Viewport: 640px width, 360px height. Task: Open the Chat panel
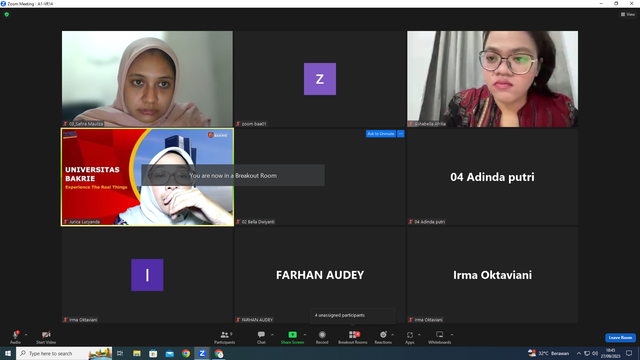click(261, 337)
